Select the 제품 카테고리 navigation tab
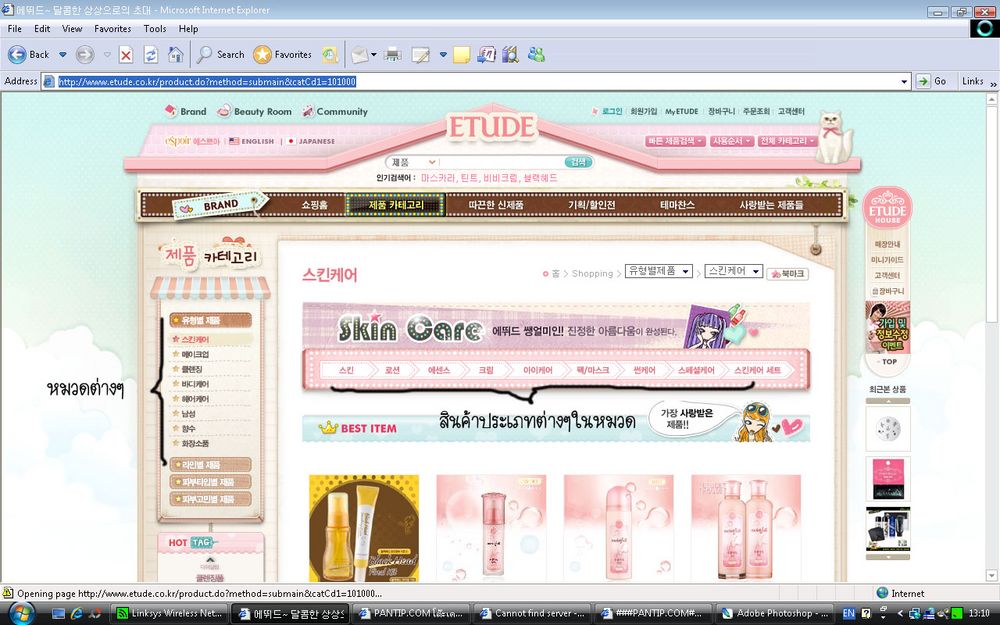 (x=395, y=205)
